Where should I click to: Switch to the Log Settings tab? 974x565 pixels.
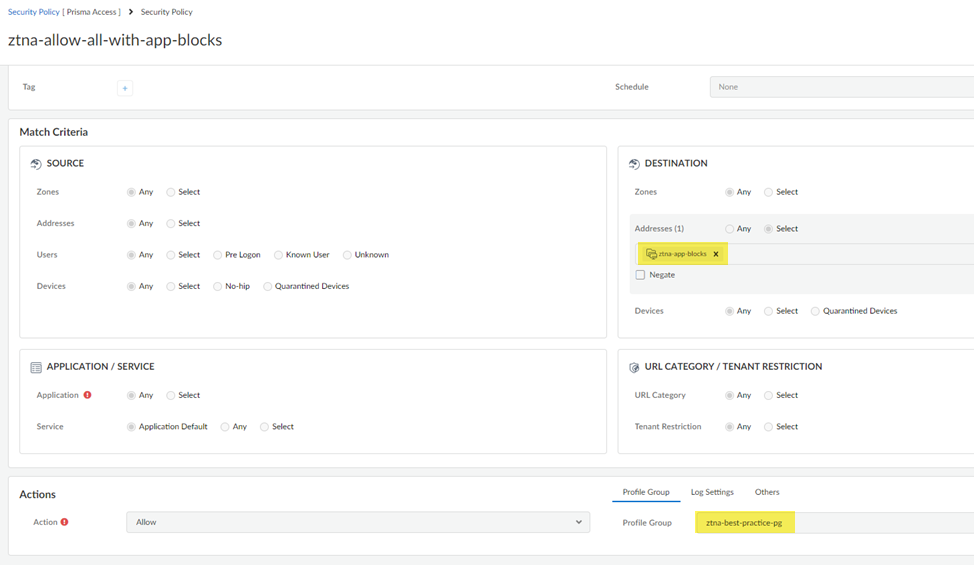[712, 492]
